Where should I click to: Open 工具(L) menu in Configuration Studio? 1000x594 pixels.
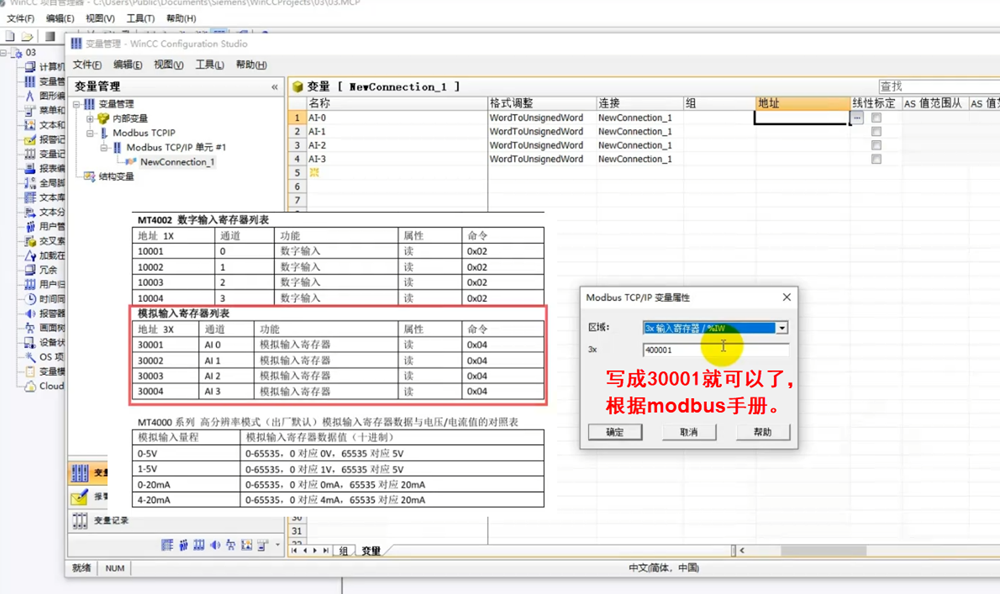coord(209,64)
